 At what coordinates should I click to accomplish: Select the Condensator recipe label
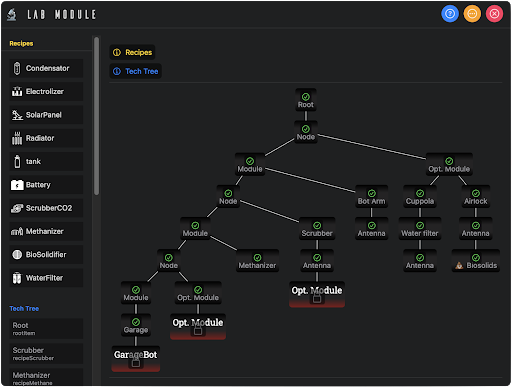pos(48,68)
